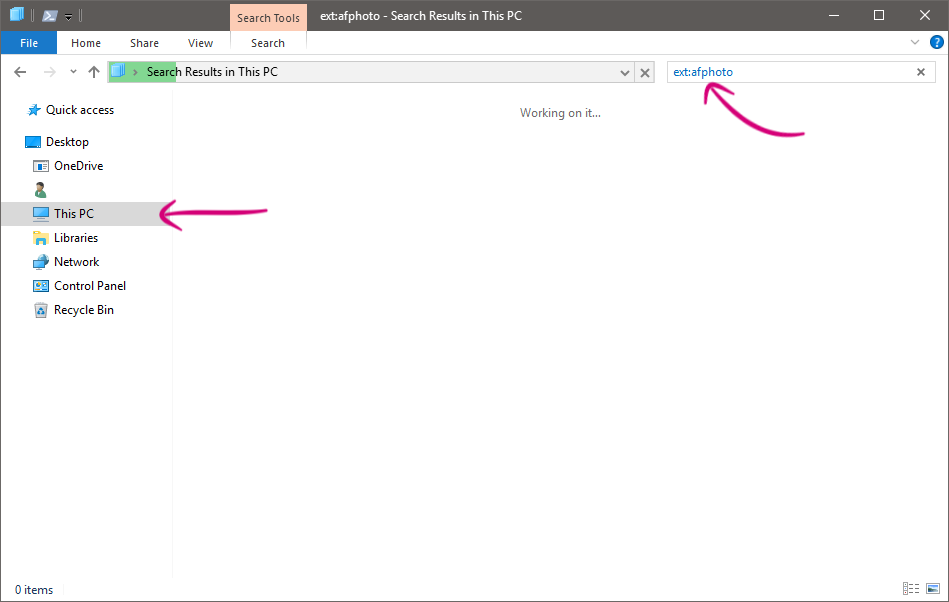Switch to details view in status bar
Image resolution: width=949 pixels, height=602 pixels.
click(911, 589)
